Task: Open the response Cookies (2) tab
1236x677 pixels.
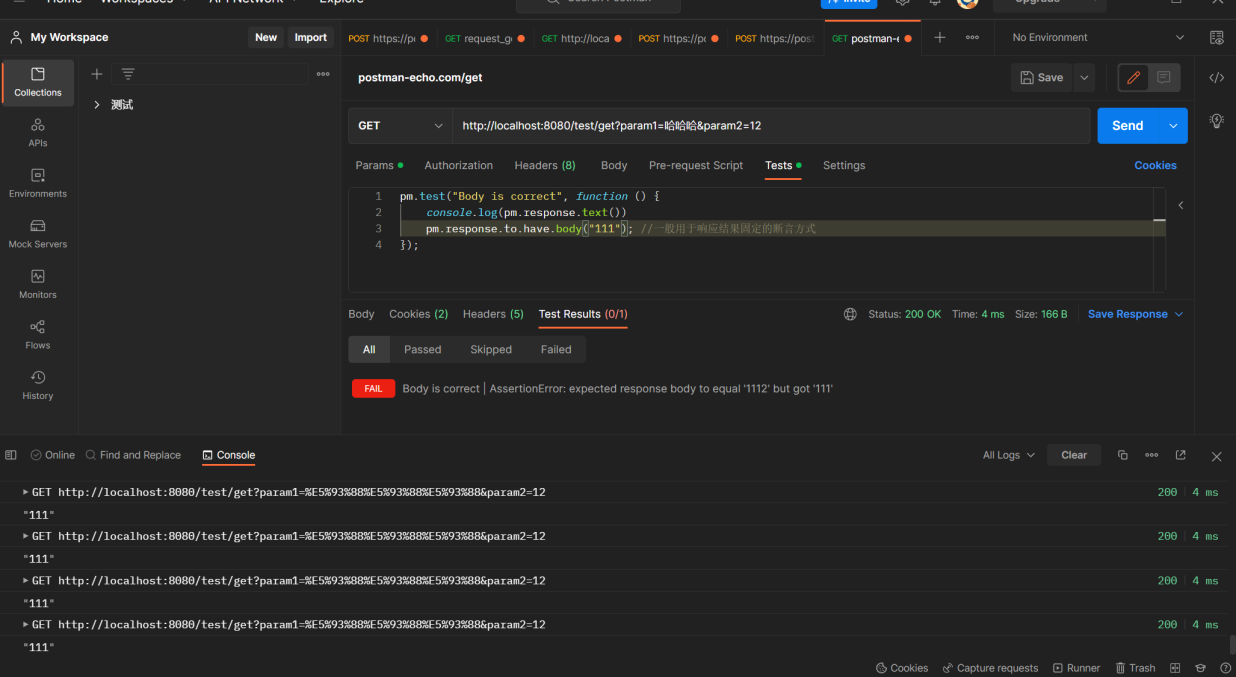Action: (x=418, y=314)
